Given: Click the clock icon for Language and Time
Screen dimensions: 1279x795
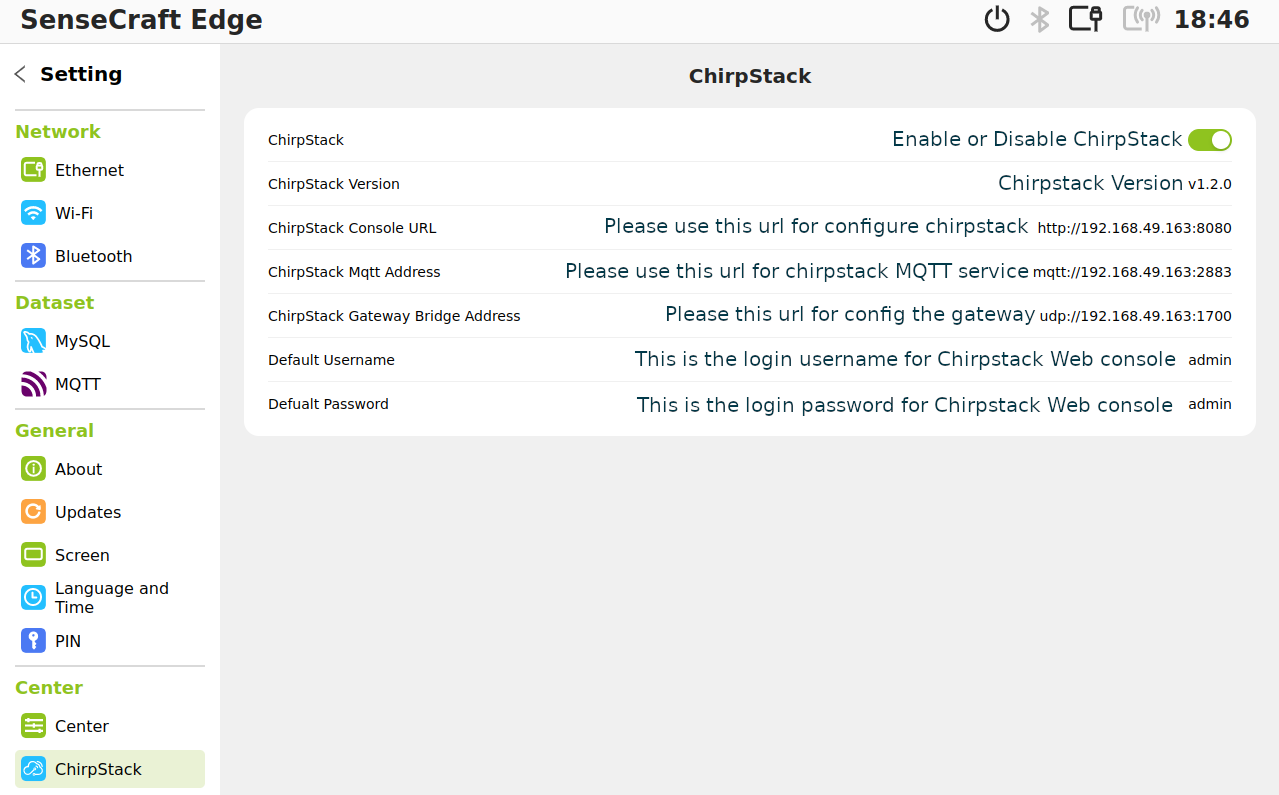Looking at the screenshot, I should (x=33, y=598).
